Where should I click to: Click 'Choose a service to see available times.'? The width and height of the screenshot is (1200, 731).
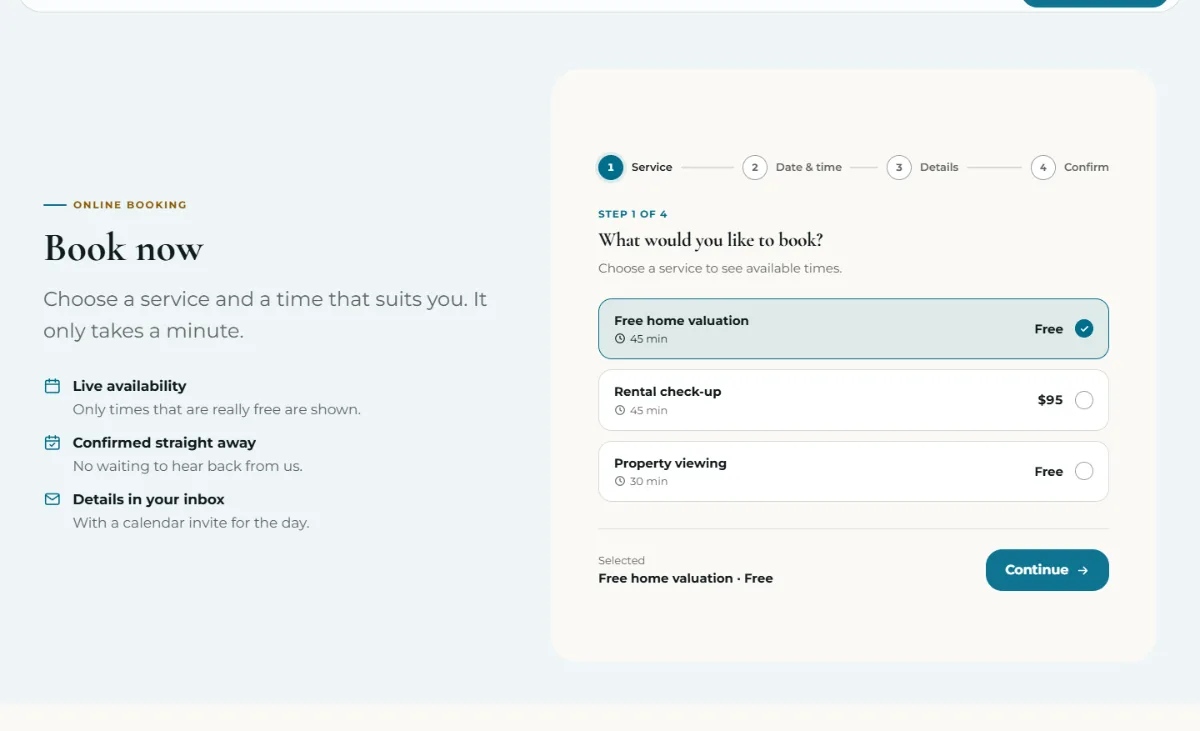point(720,268)
